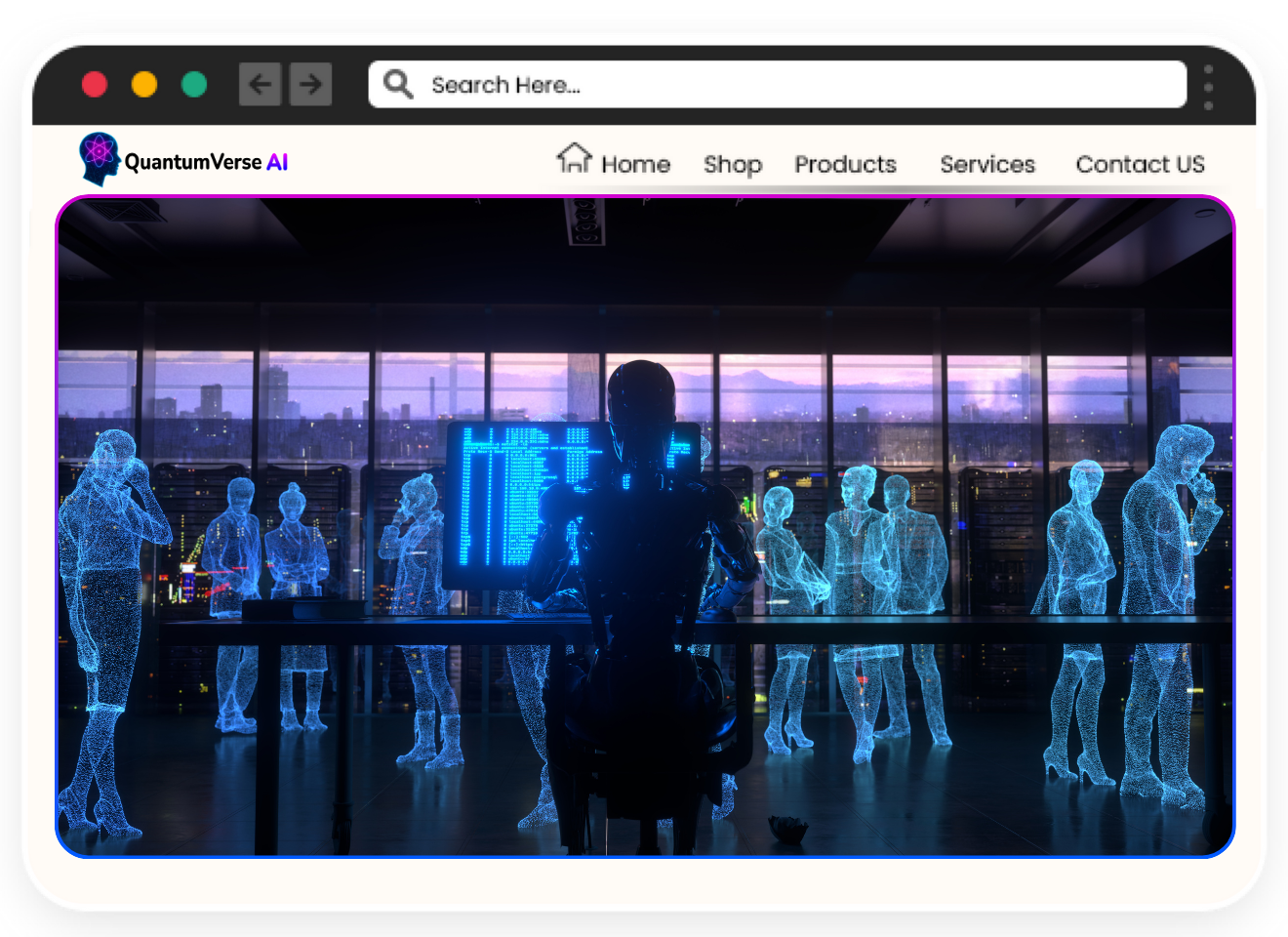Click the QuantumVerse AI brand name text

pyautogui.click(x=207, y=162)
